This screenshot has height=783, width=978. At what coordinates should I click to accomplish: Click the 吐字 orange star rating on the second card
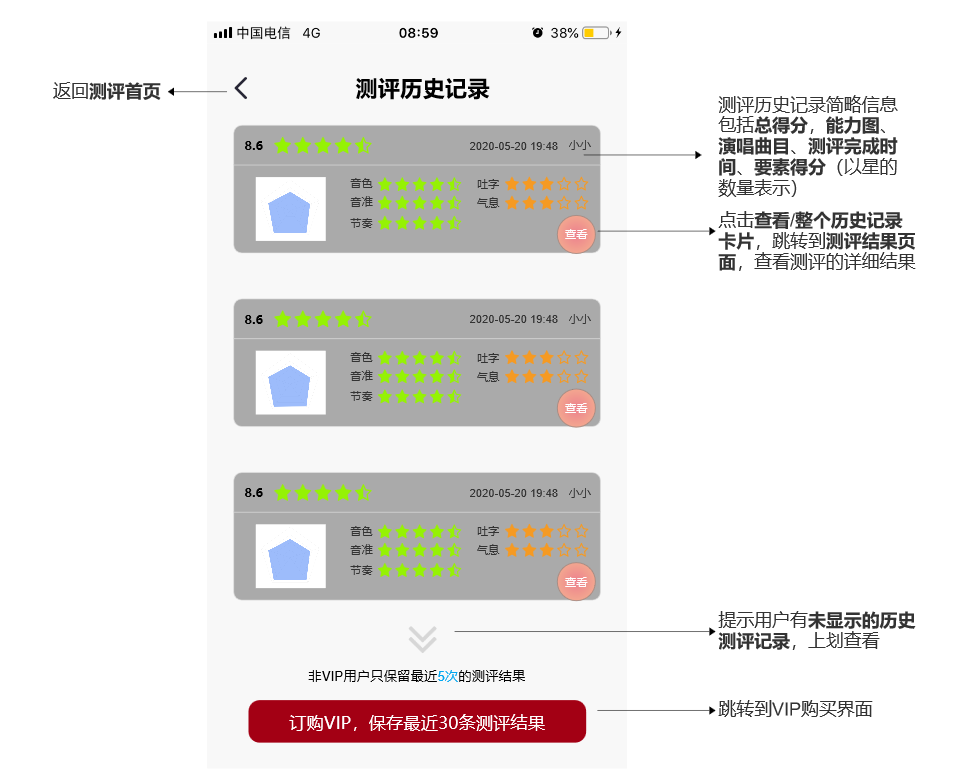(546, 357)
